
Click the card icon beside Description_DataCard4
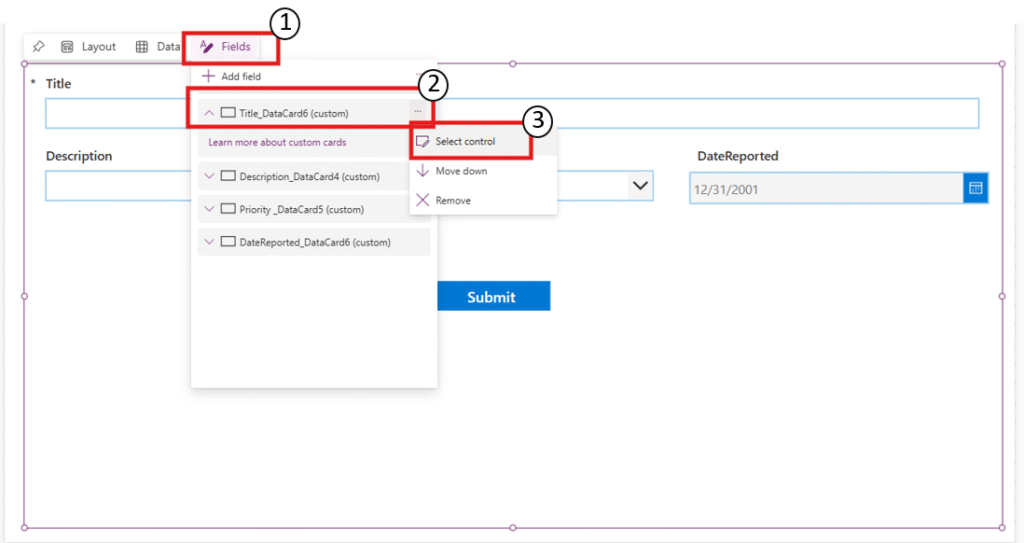pos(228,176)
